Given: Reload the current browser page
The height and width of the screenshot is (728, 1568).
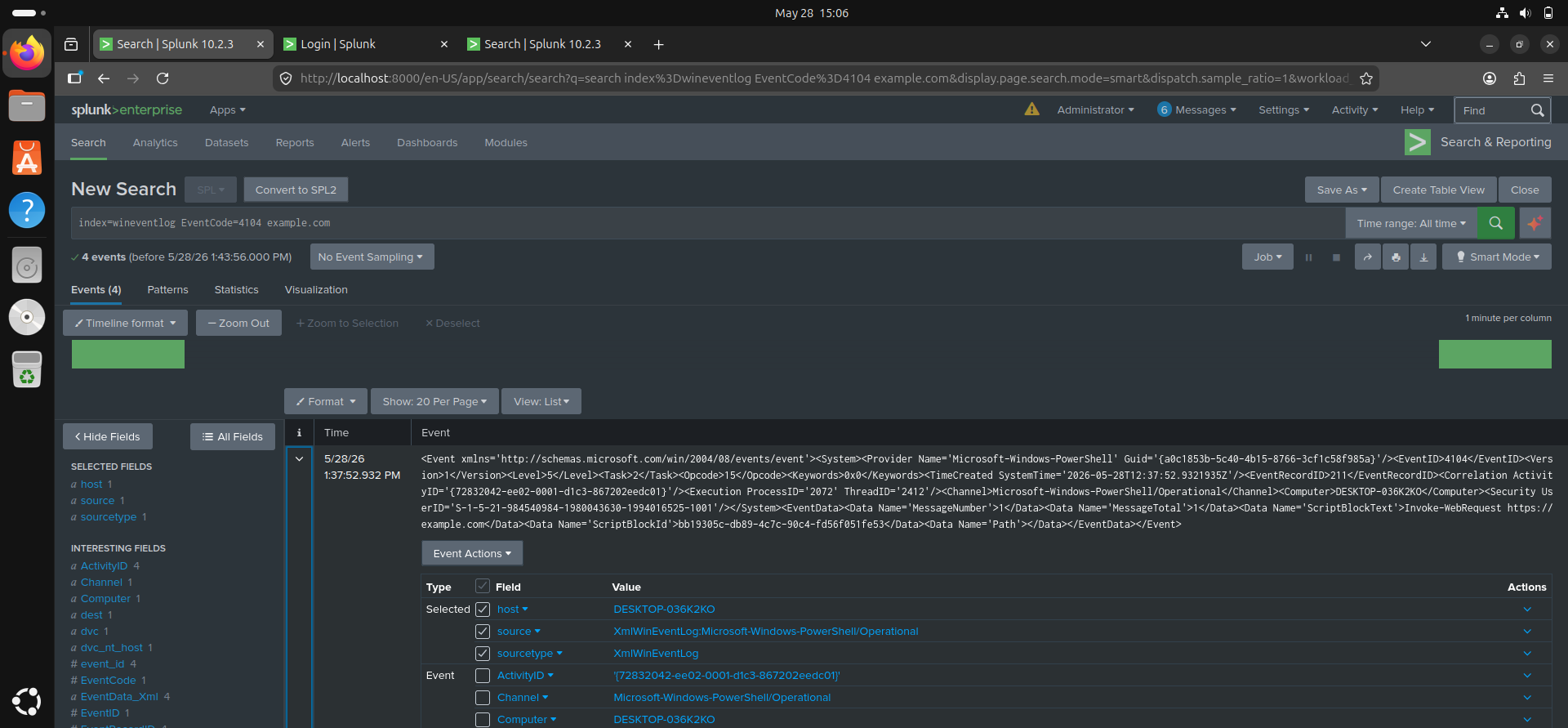Looking at the screenshot, I should point(163,78).
